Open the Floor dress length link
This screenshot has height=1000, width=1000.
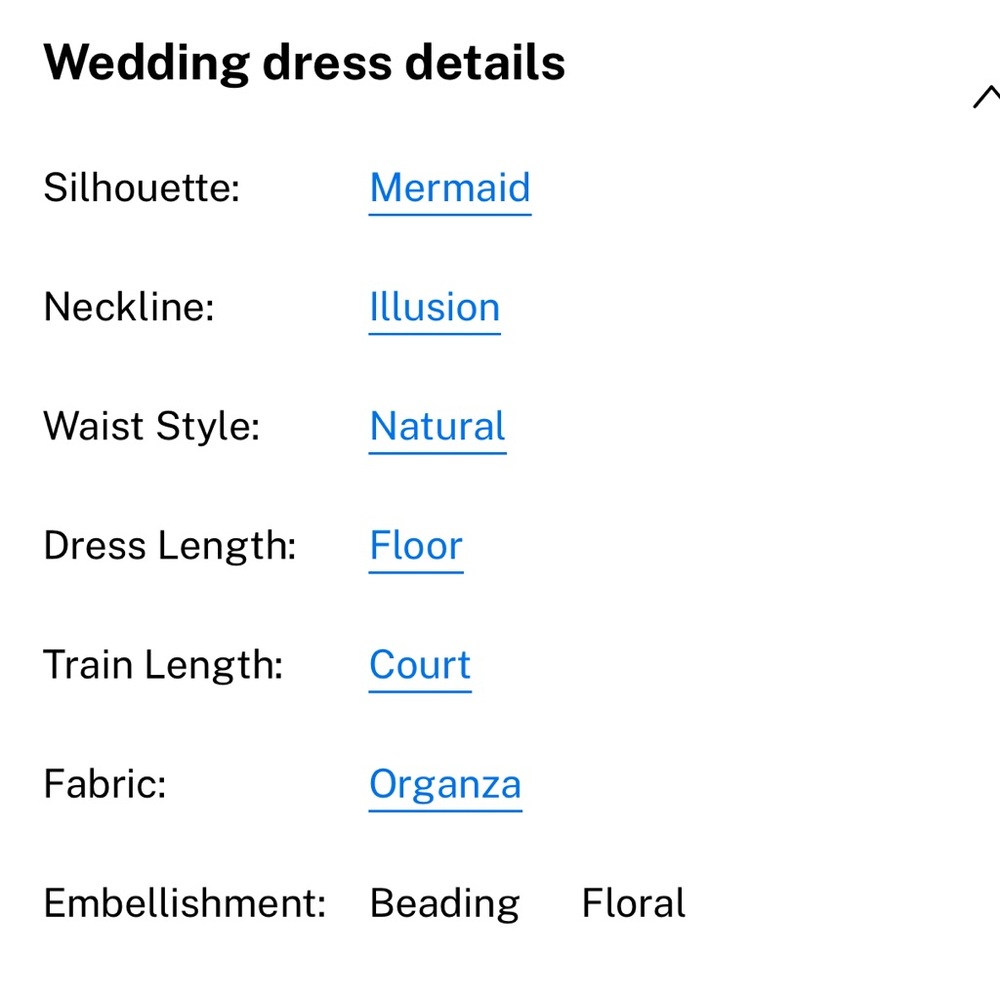[x=416, y=545]
